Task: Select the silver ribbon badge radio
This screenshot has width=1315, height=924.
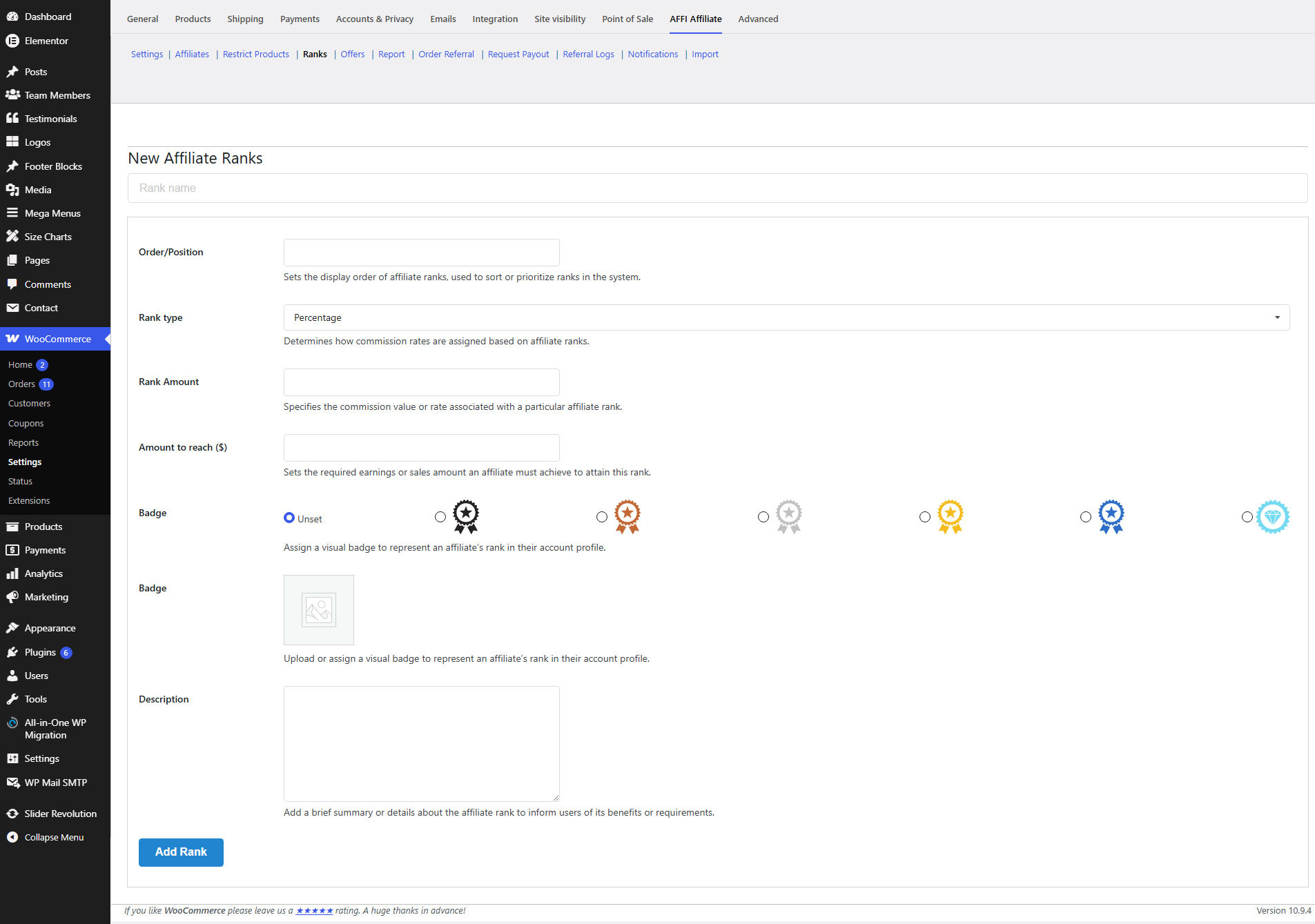Action: 763,517
